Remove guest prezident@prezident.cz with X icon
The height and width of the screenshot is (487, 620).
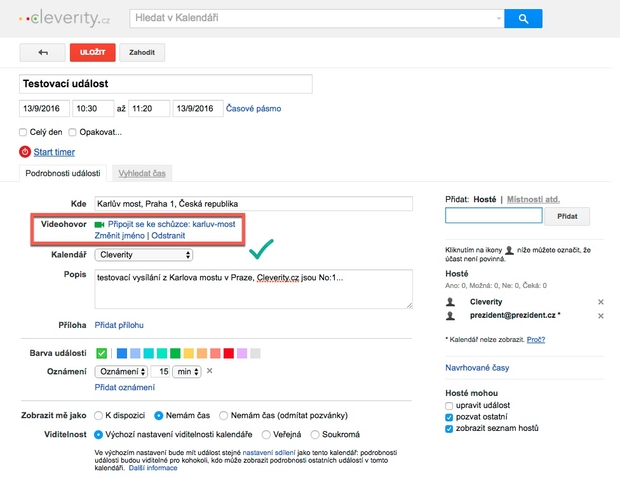click(x=600, y=316)
